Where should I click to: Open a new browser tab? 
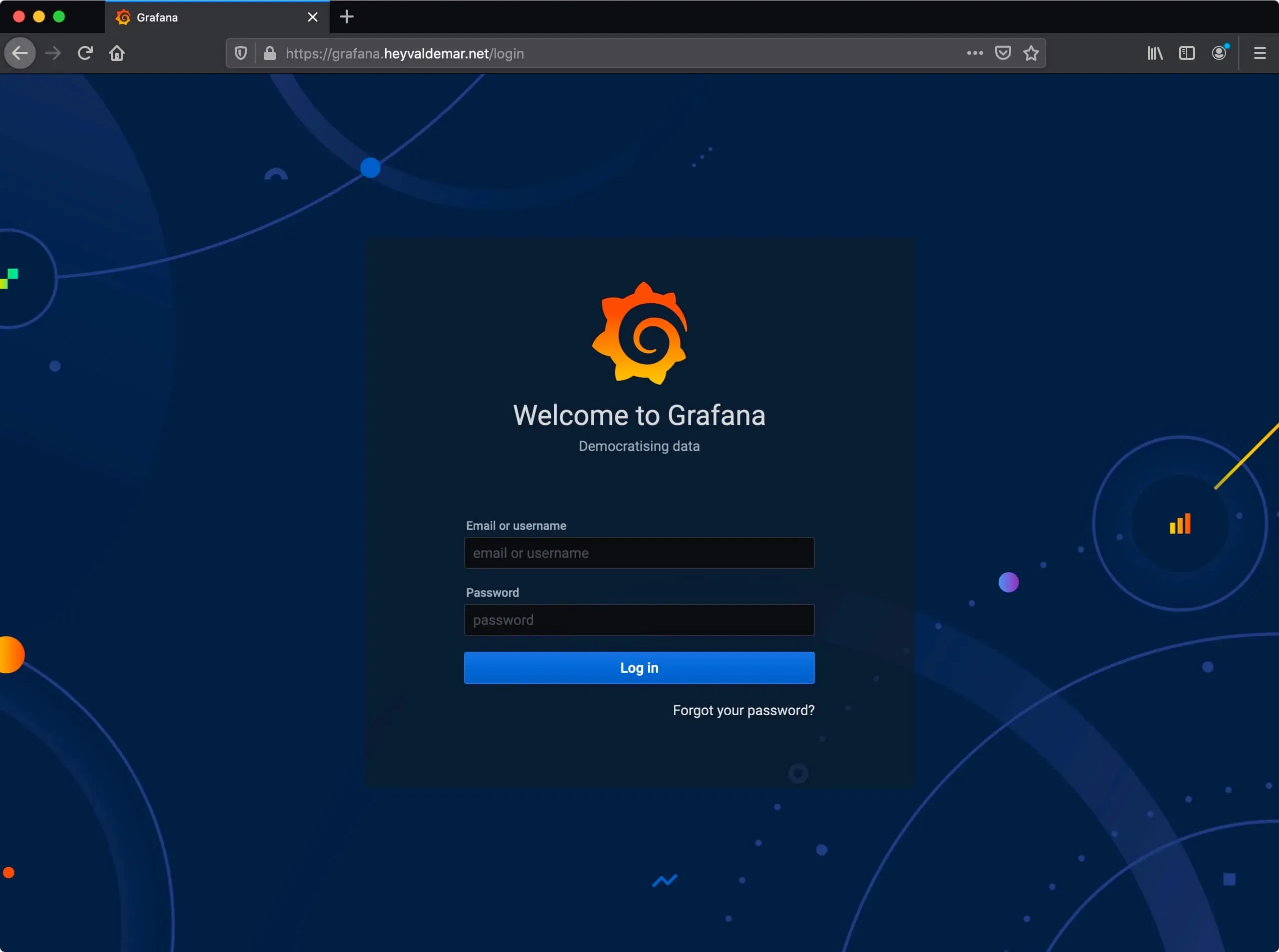[346, 16]
